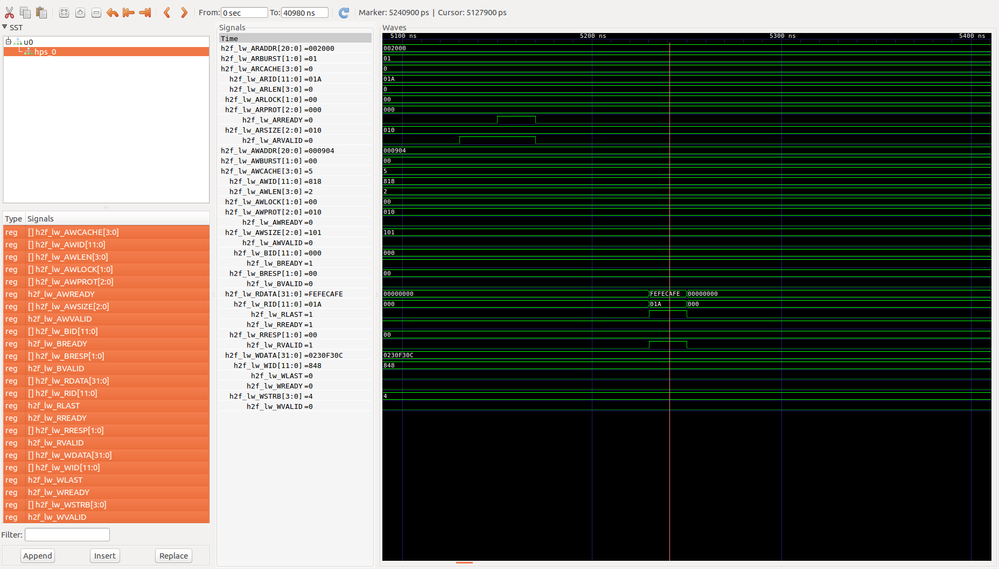Viewport: 999px width, 569px height.
Task: Click the Replace button
Action: tap(173, 556)
